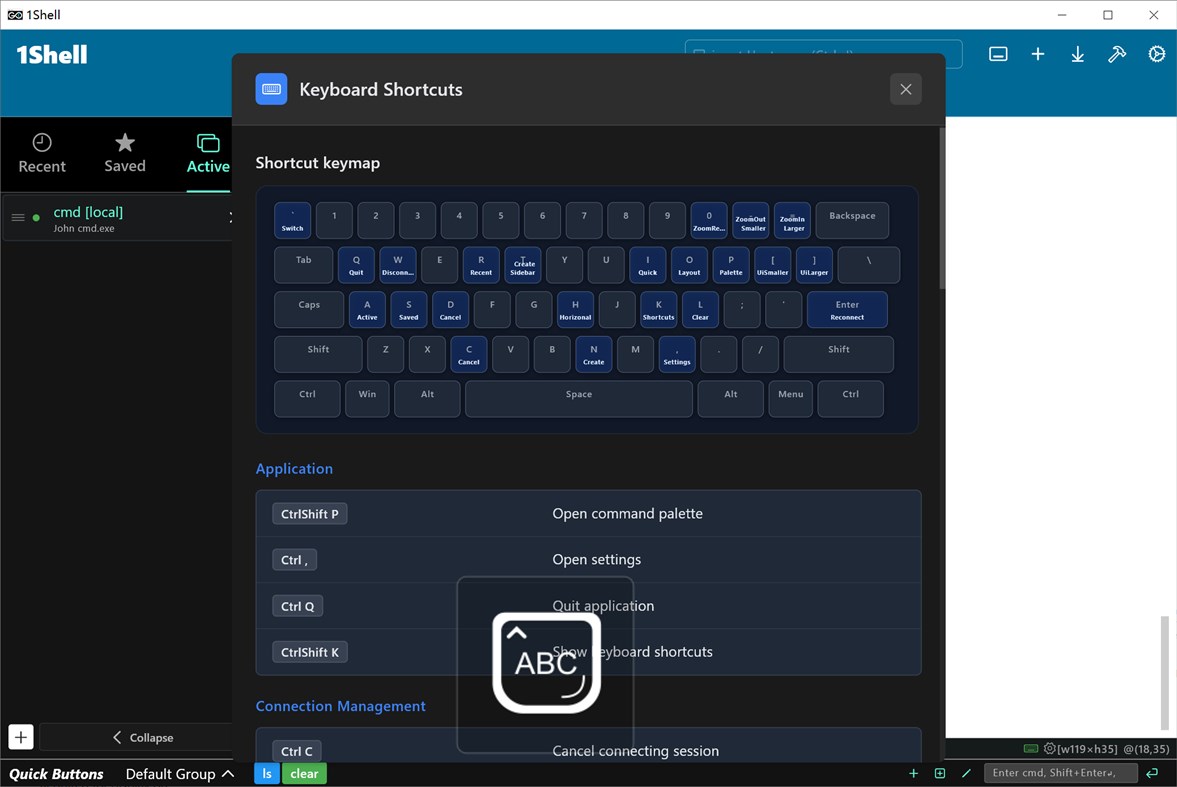The height and width of the screenshot is (787, 1177).
Task: Click the Open settings shortcut row
Action: pos(588,559)
